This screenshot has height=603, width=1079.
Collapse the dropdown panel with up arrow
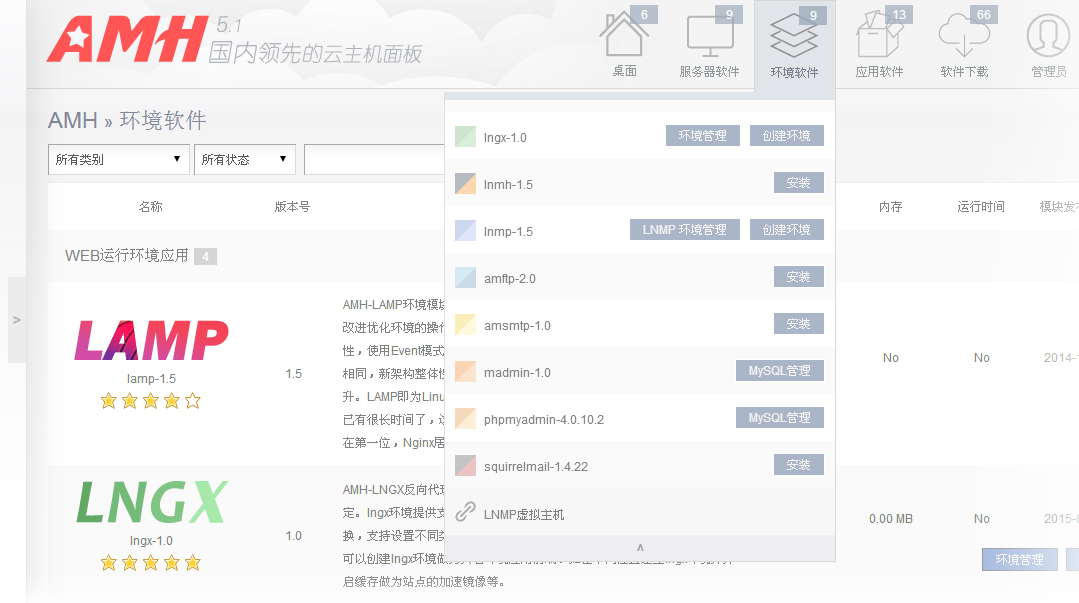[x=640, y=548]
